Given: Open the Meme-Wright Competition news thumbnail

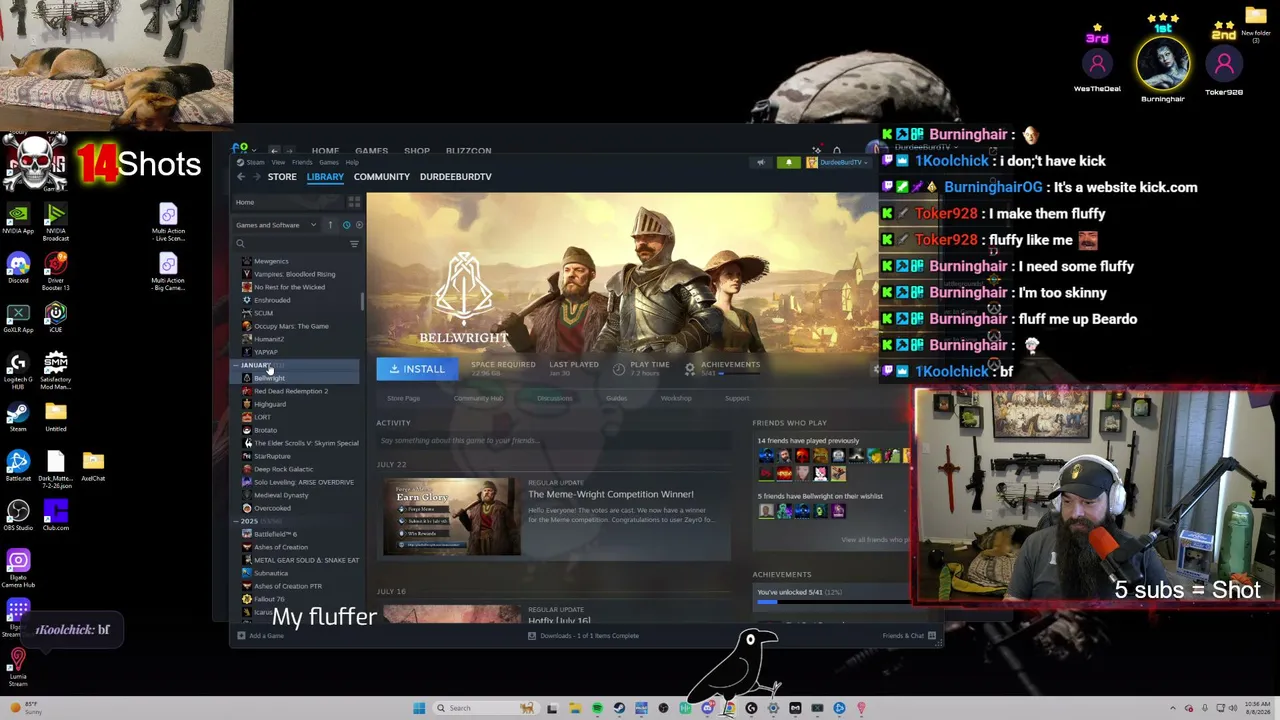Looking at the screenshot, I should 452,516.
